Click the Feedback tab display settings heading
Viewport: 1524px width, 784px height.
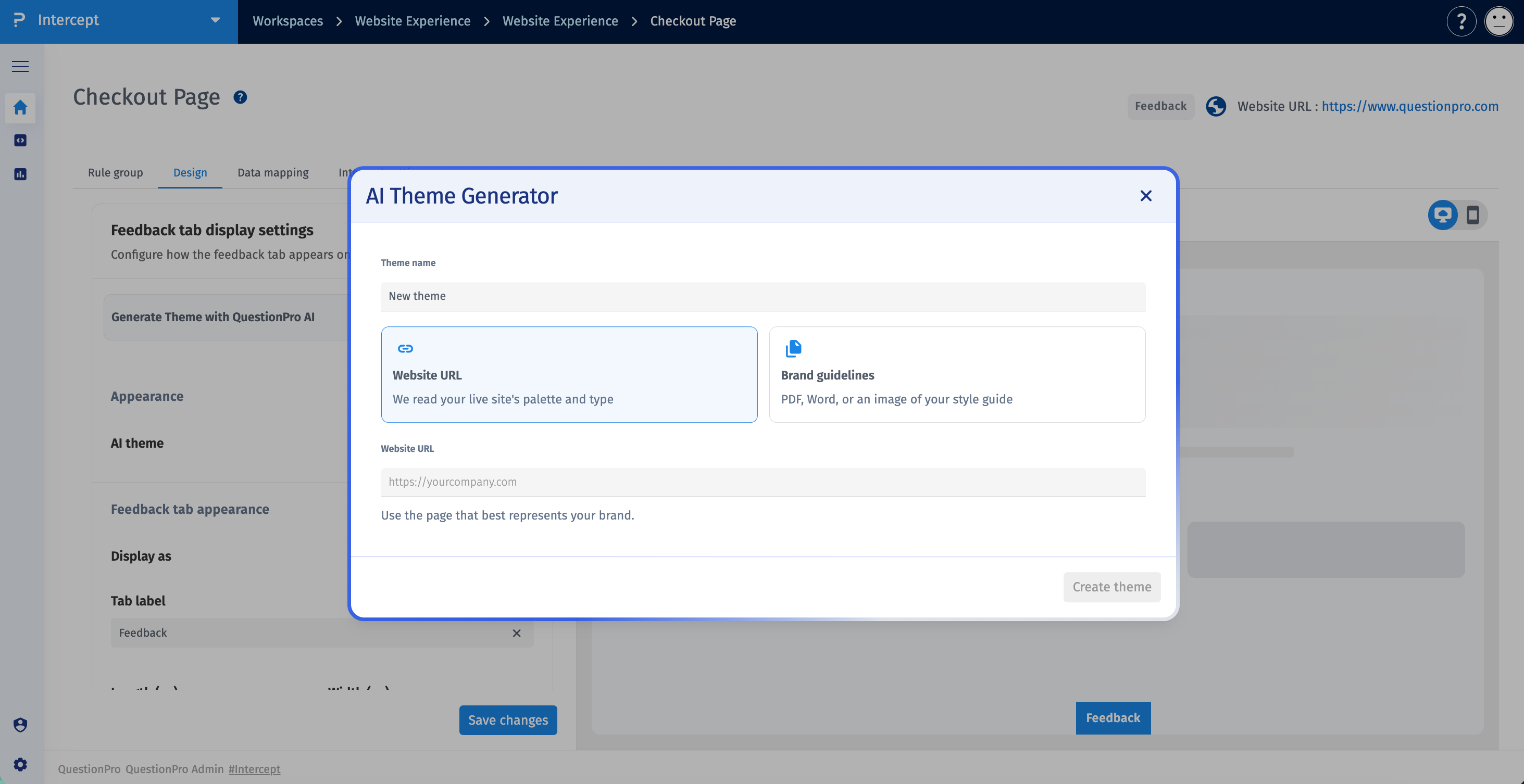[212, 230]
